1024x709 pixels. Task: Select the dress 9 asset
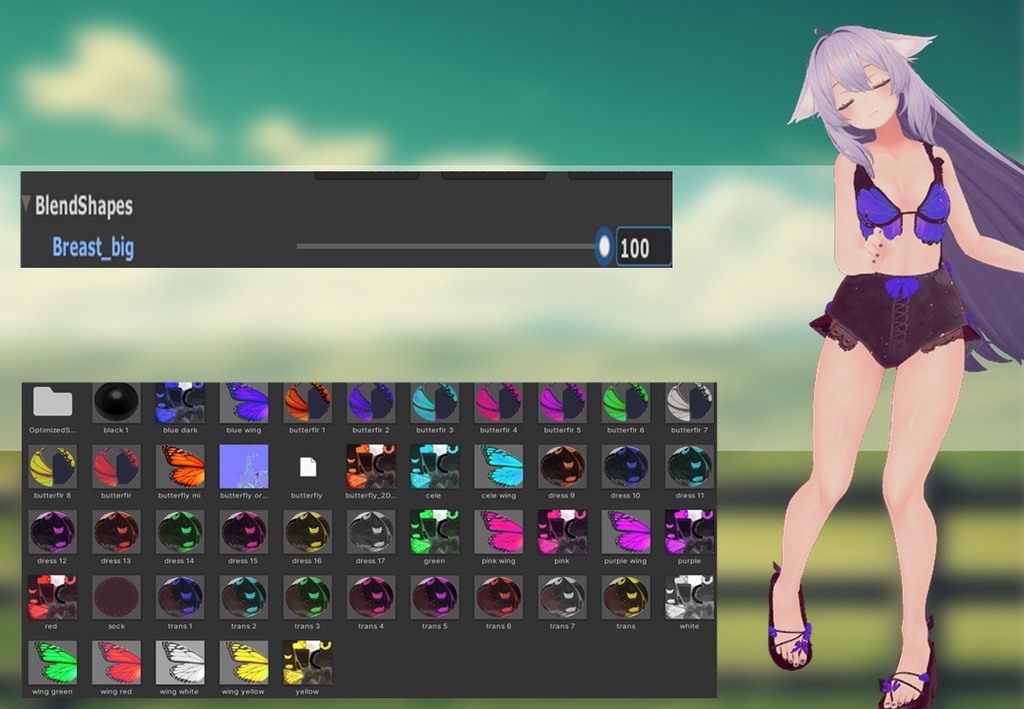click(561, 467)
